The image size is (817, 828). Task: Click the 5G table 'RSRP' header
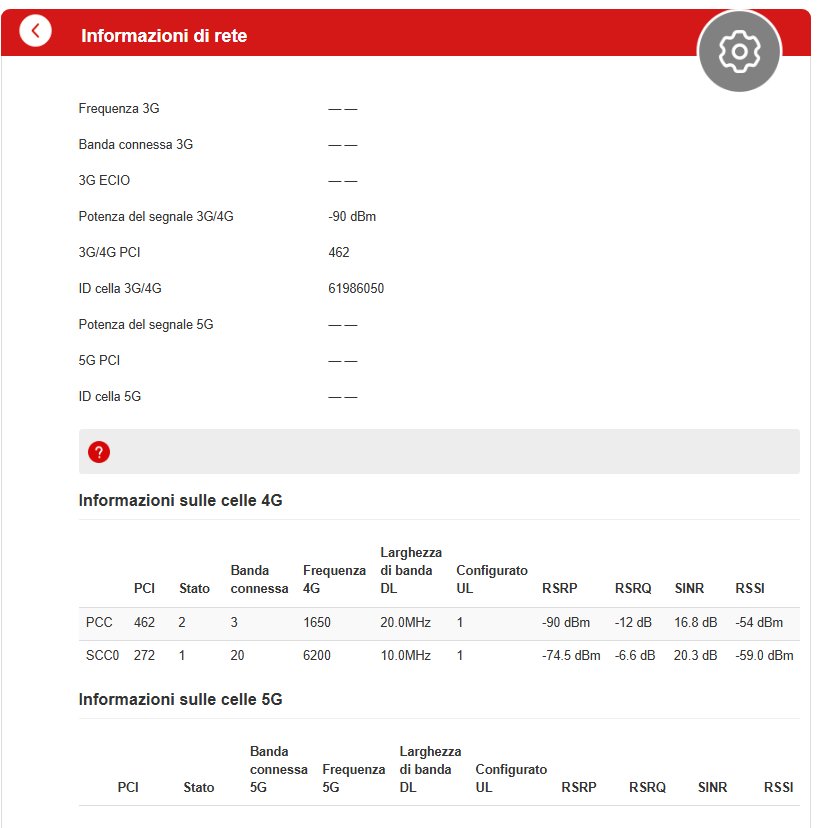click(579, 787)
